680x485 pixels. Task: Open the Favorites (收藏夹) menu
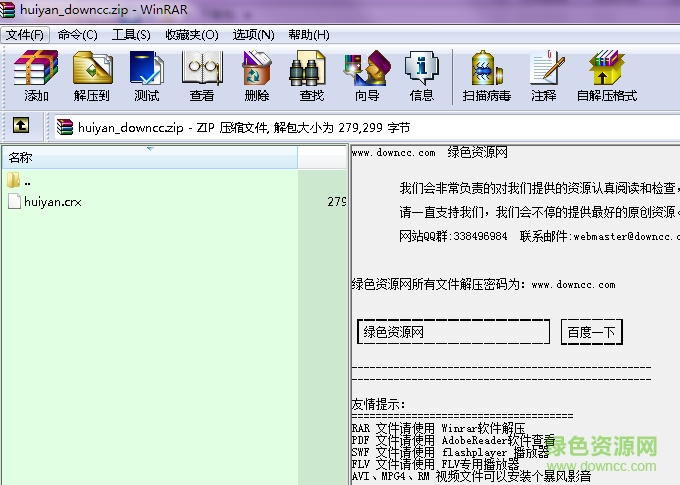192,35
